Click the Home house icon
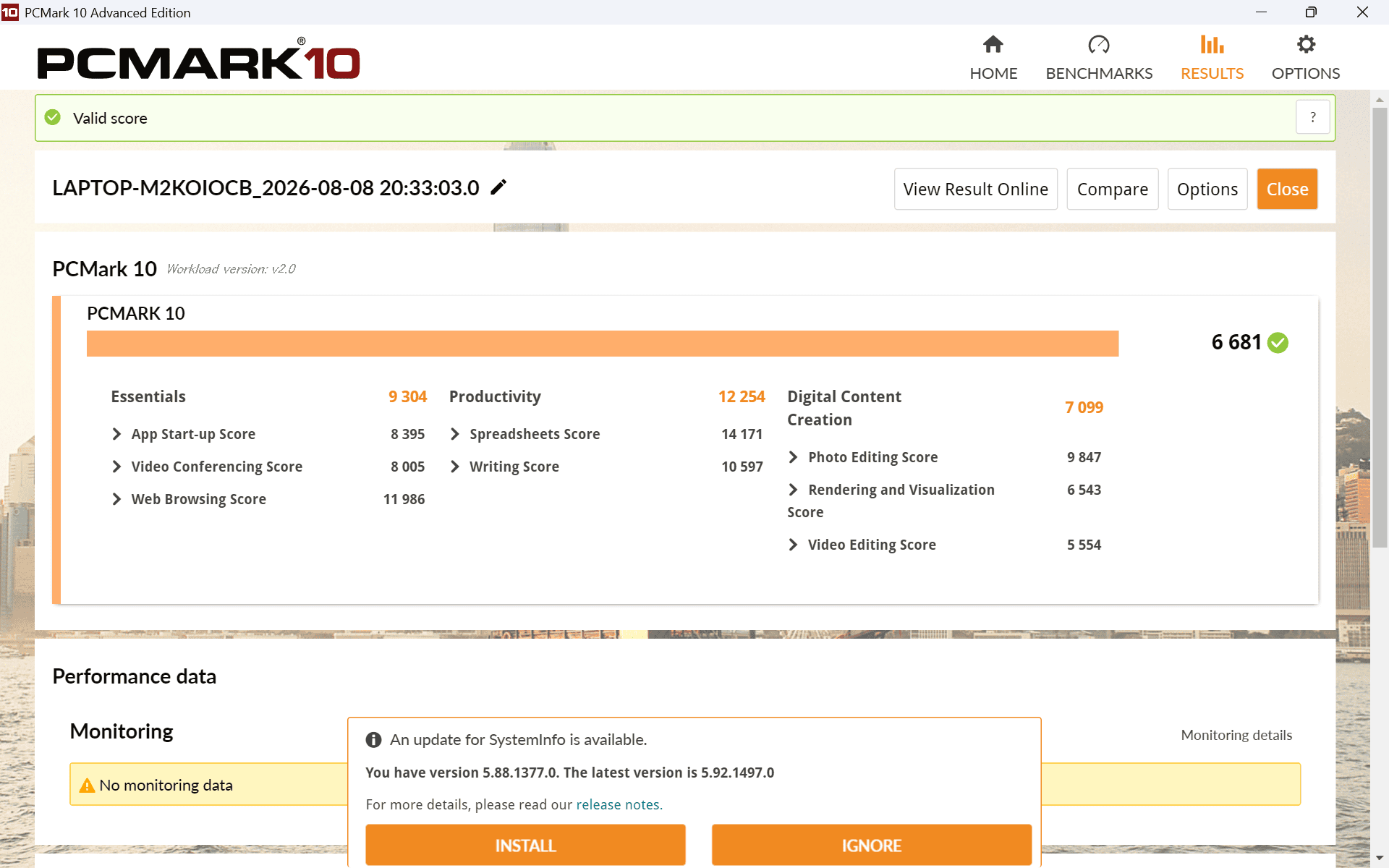This screenshot has height=868, width=1389. coord(993,45)
